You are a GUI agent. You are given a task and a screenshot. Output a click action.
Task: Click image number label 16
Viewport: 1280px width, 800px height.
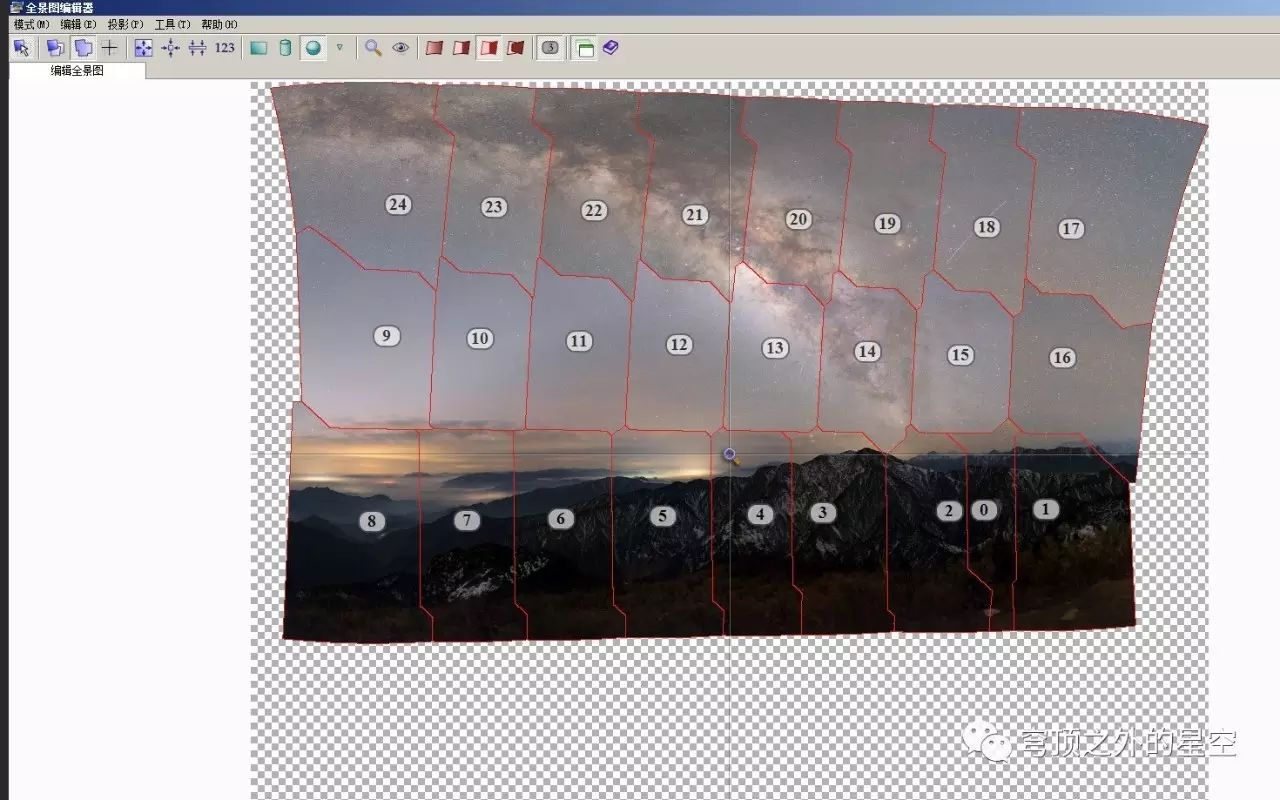[1062, 358]
